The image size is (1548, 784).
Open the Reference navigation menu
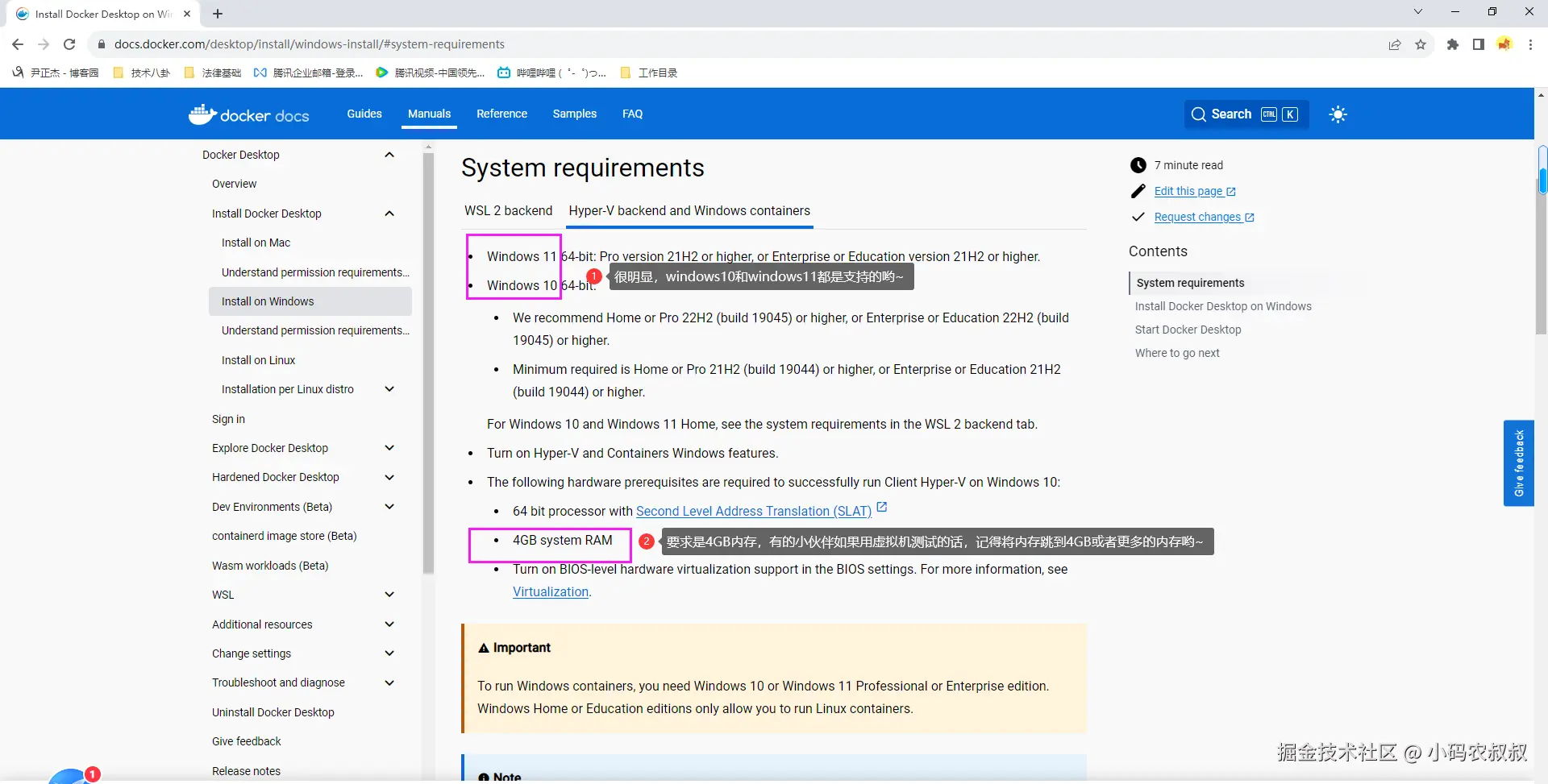(501, 114)
